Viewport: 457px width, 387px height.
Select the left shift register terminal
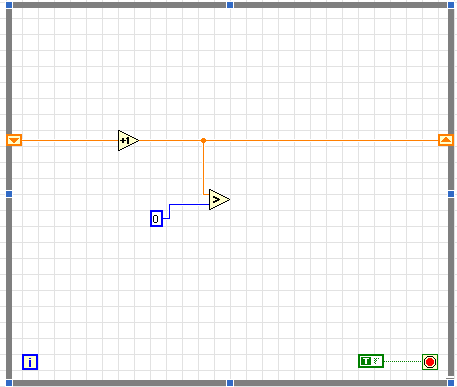tap(14, 140)
